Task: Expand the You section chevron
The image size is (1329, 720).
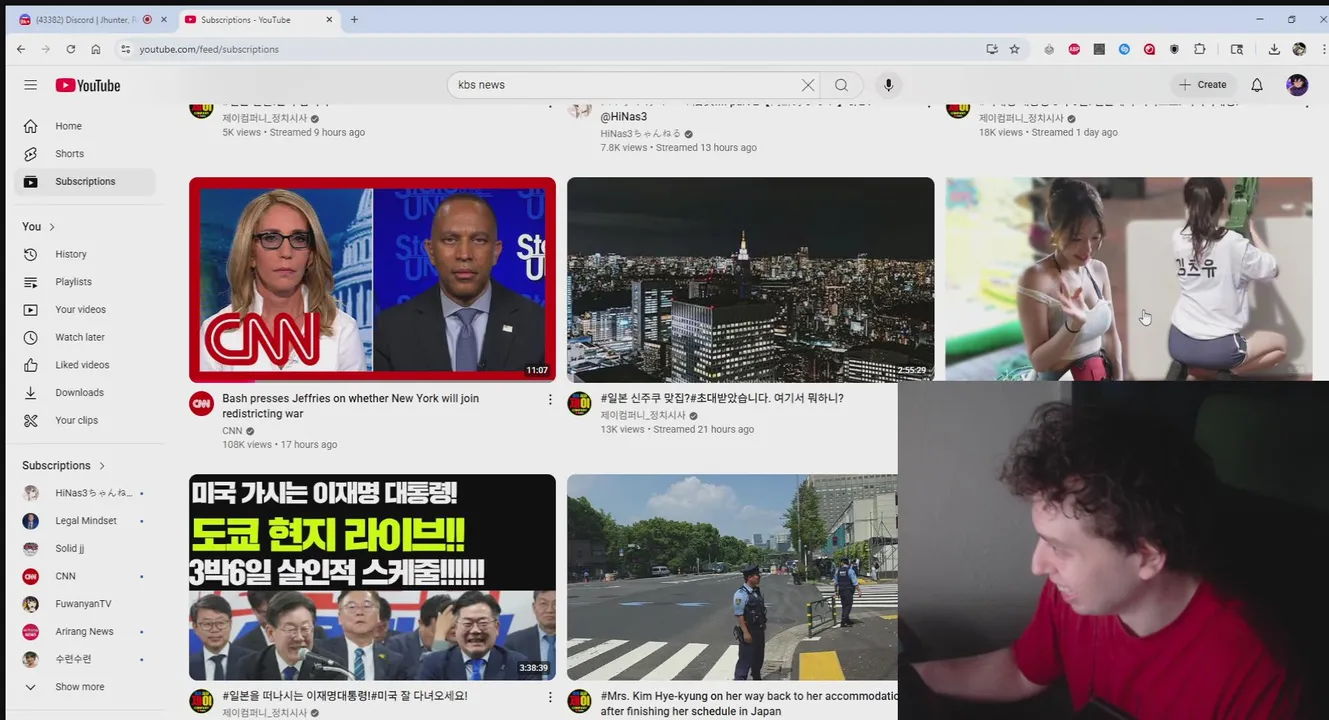Action: point(52,227)
